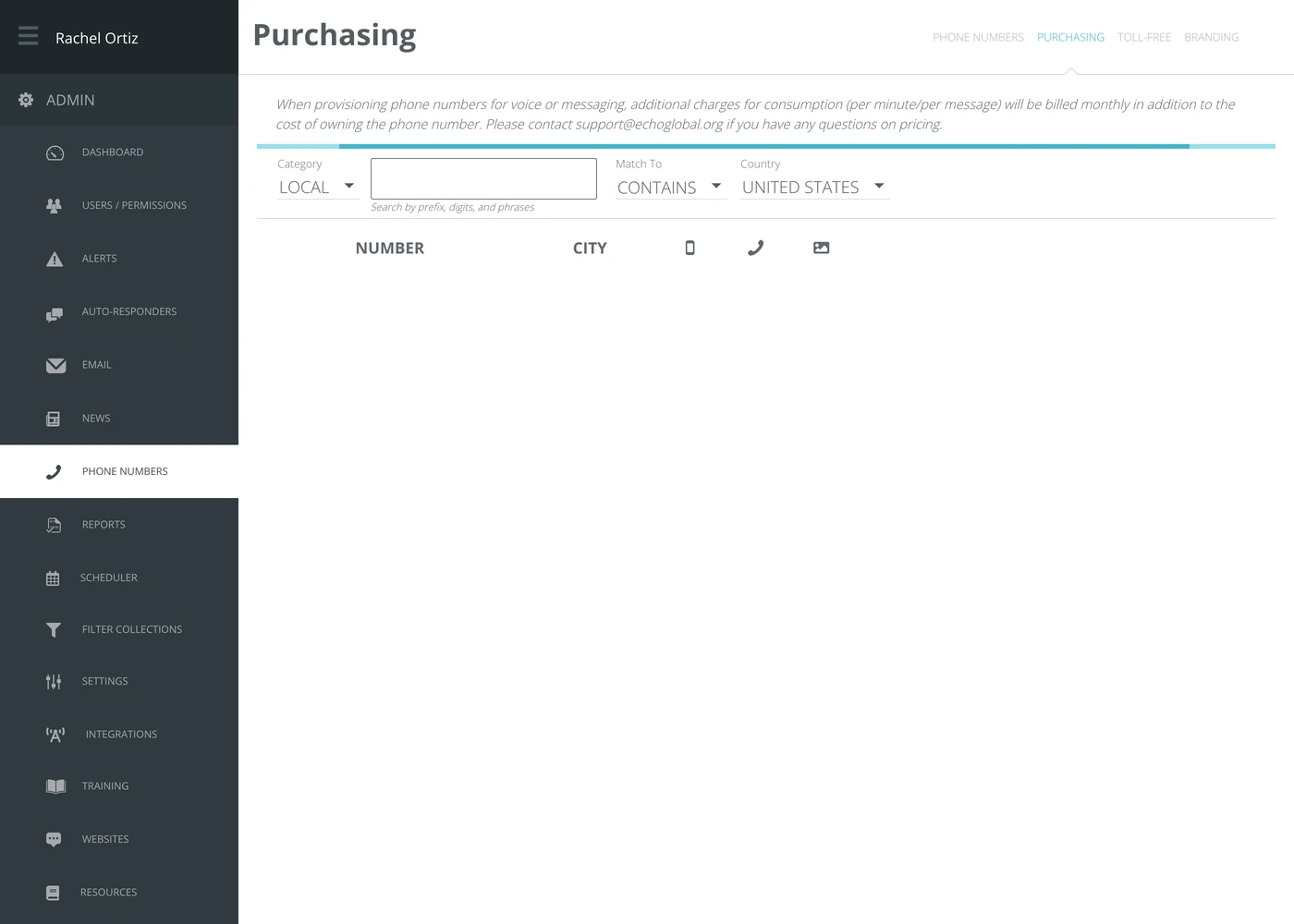Switch to the Phone Numbers top tab
The height and width of the screenshot is (924, 1294).
(978, 38)
